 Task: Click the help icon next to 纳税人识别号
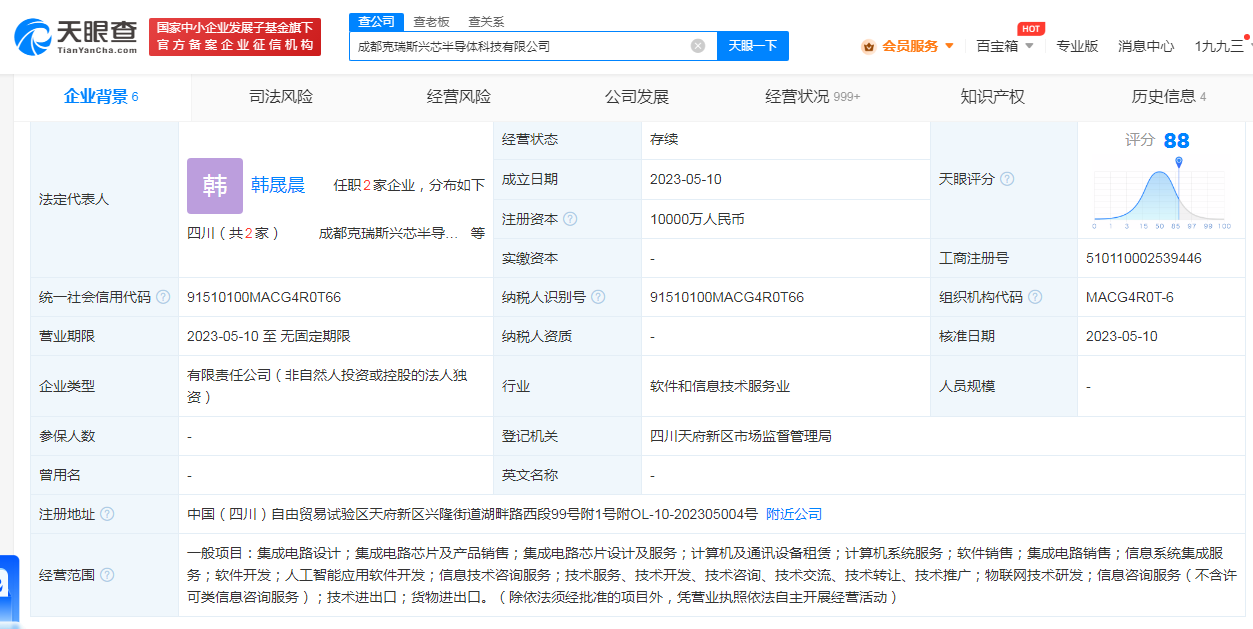(597, 297)
